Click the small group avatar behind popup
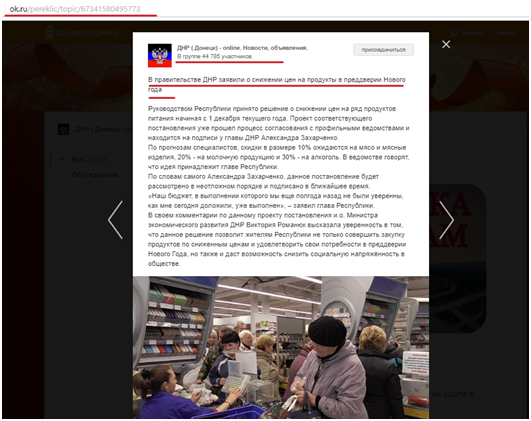The width and height of the screenshot is (531, 421). [x=64, y=129]
